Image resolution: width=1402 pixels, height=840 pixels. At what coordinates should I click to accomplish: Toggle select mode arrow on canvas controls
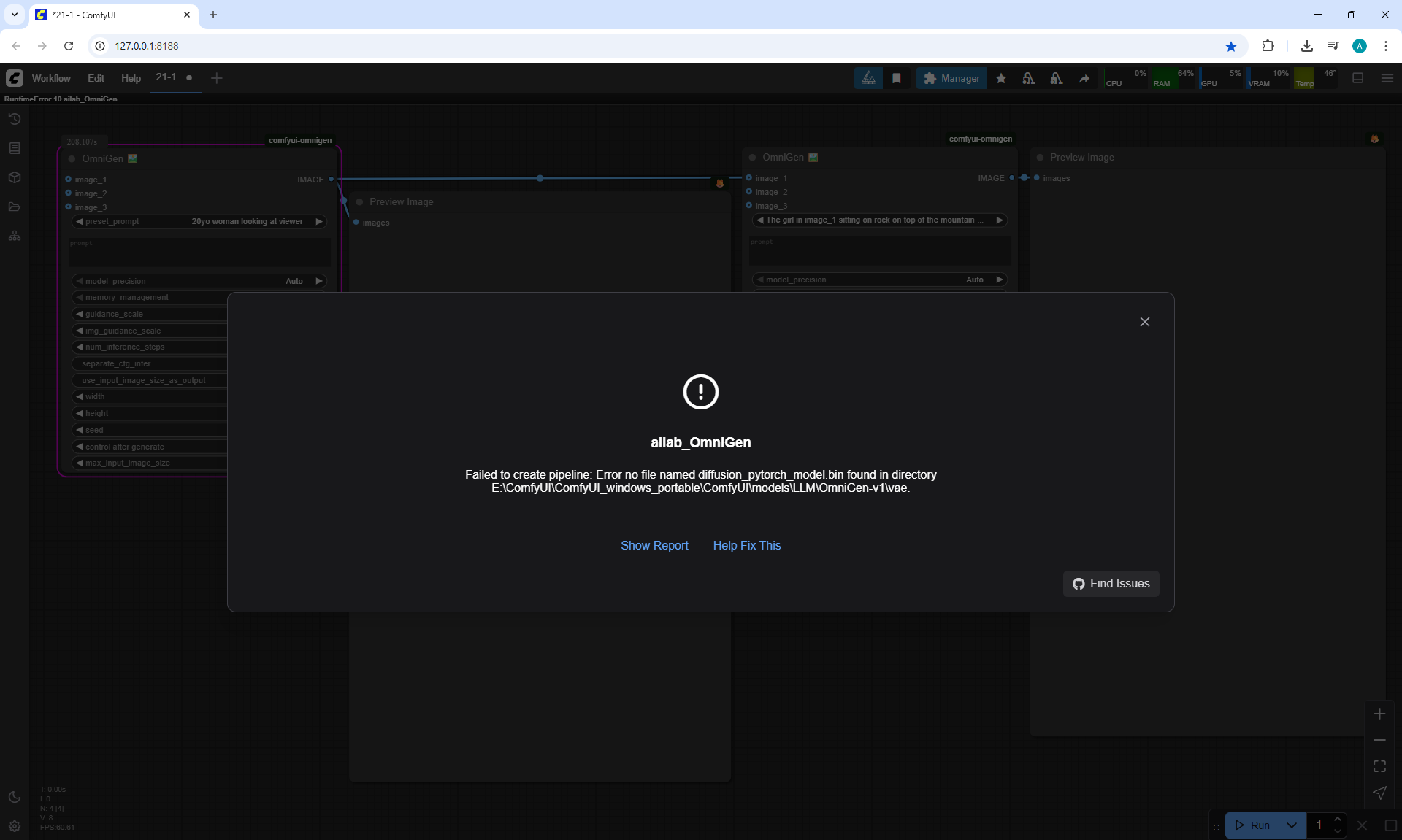1379,793
